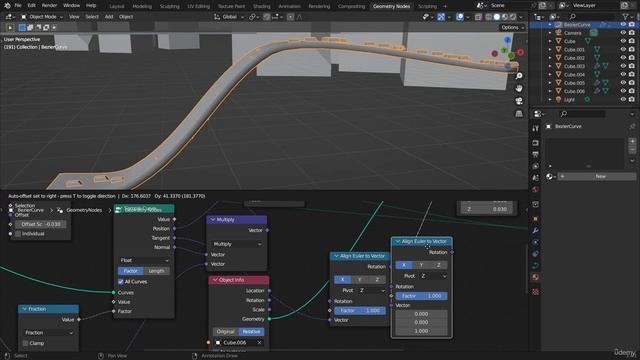Select wireframe viewport shading
640x360 pixels.
[489, 17]
